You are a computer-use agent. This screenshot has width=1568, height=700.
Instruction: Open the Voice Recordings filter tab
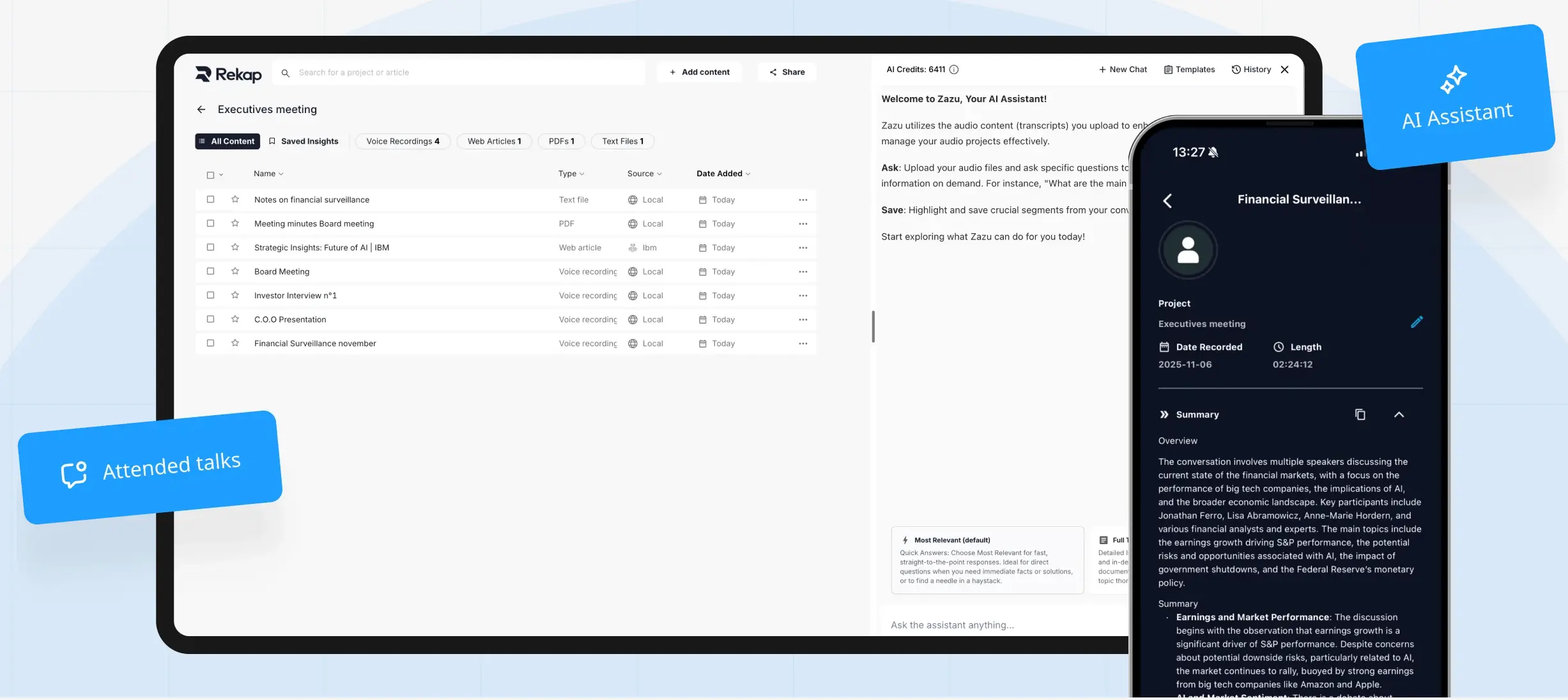coord(403,141)
